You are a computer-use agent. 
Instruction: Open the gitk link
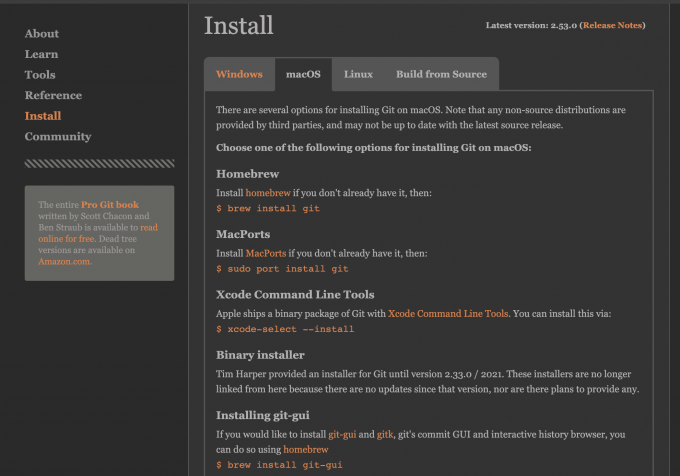pos(385,434)
